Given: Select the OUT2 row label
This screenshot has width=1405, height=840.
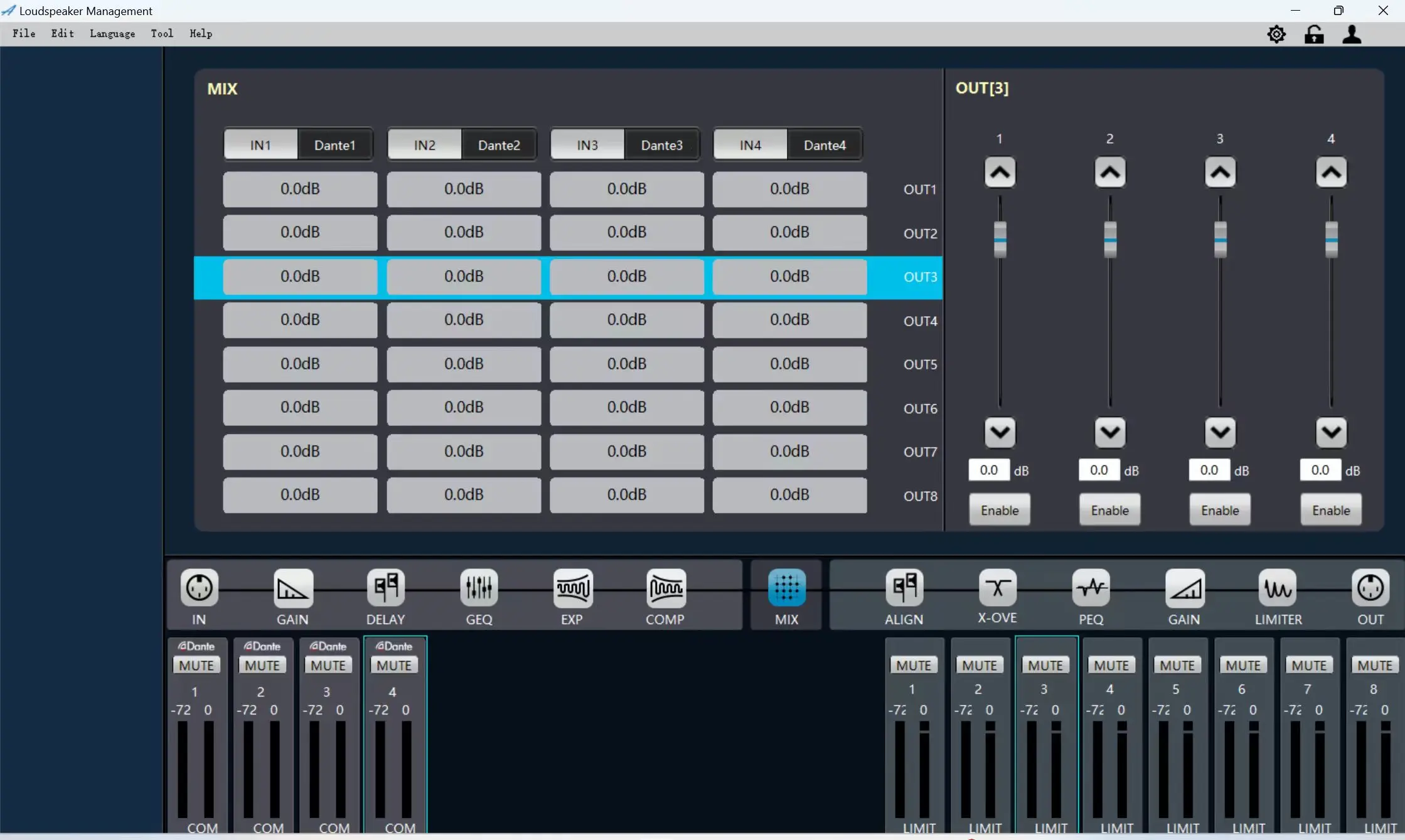Looking at the screenshot, I should click(x=920, y=233).
